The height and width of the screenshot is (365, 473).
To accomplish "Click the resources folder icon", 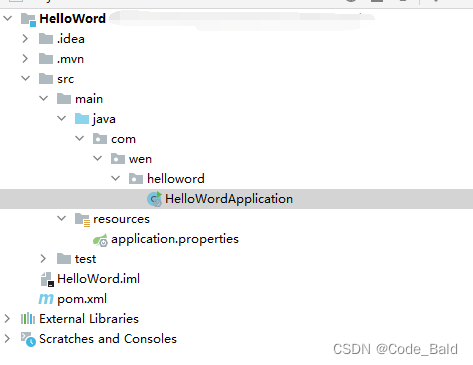I will coord(82,219).
